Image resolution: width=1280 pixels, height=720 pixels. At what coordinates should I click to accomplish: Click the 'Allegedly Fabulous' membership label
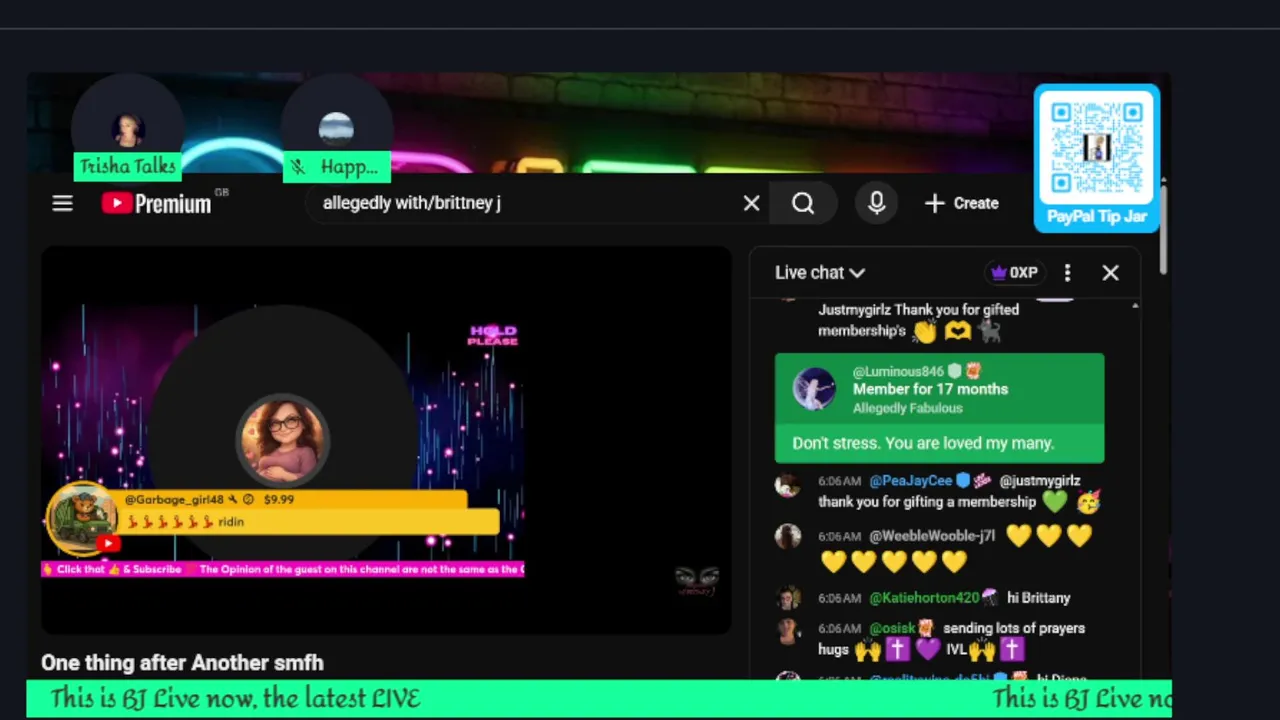[908, 408]
